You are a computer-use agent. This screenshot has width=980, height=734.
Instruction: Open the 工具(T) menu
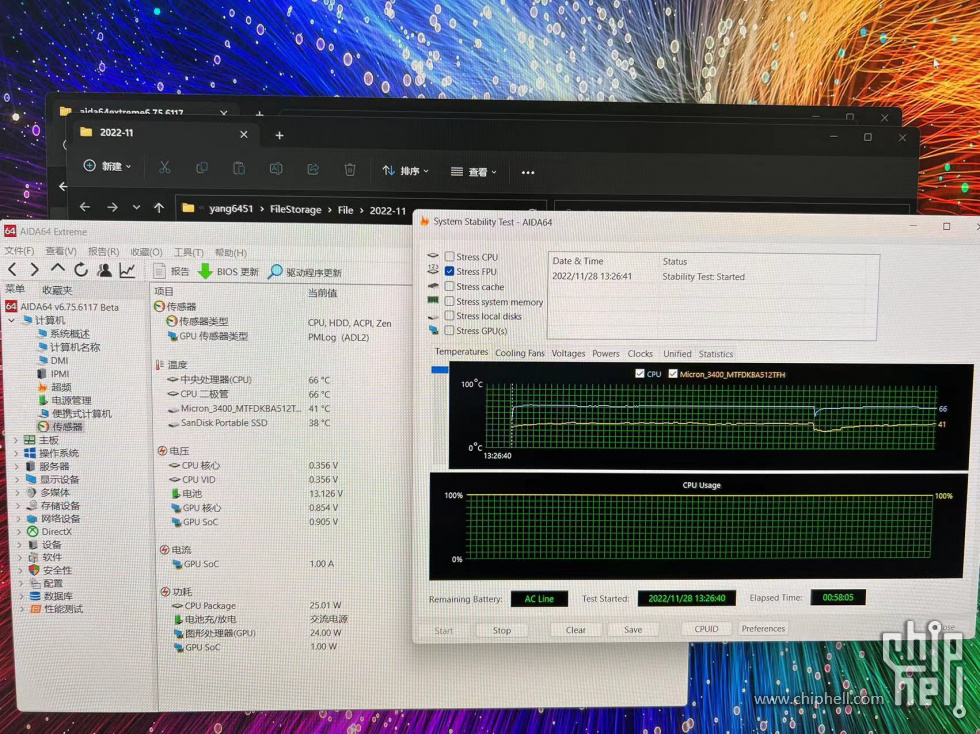click(x=188, y=253)
